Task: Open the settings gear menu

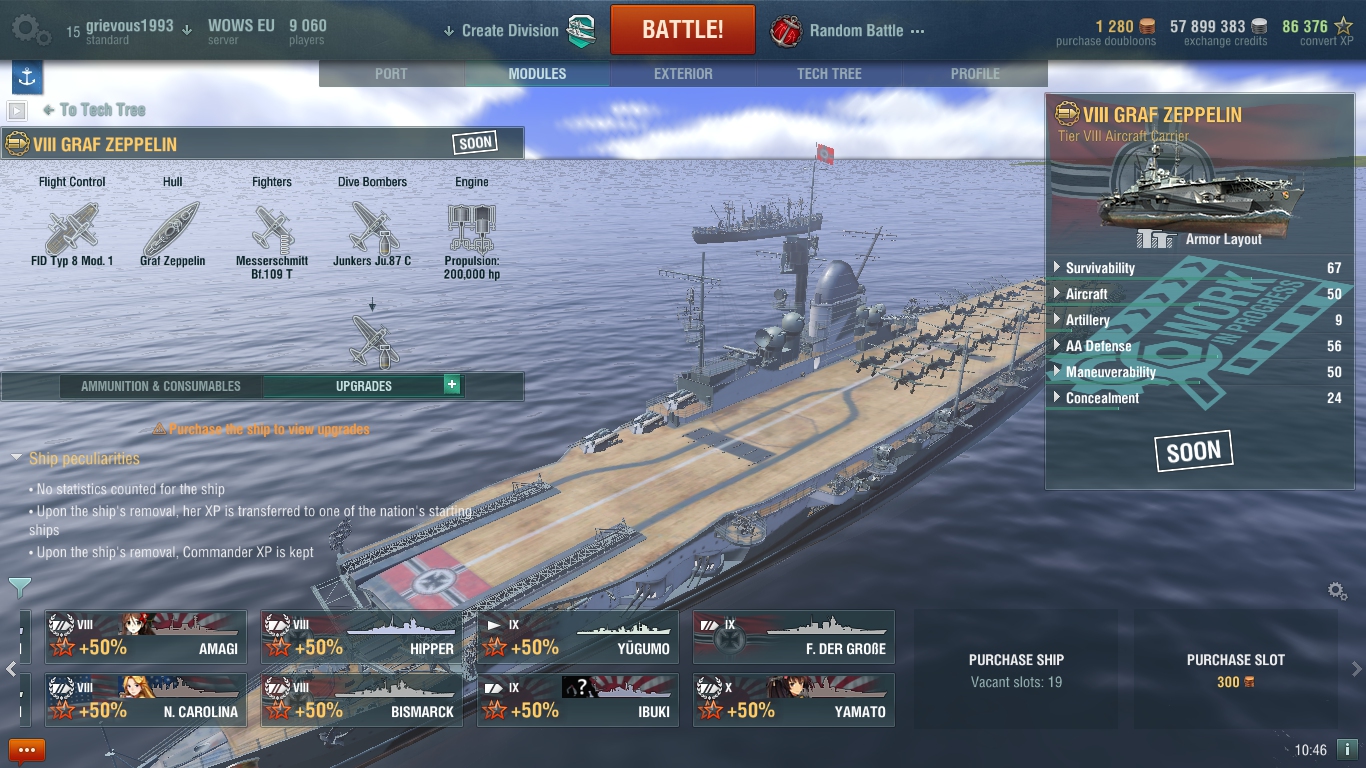Action: (x=31, y=29)
